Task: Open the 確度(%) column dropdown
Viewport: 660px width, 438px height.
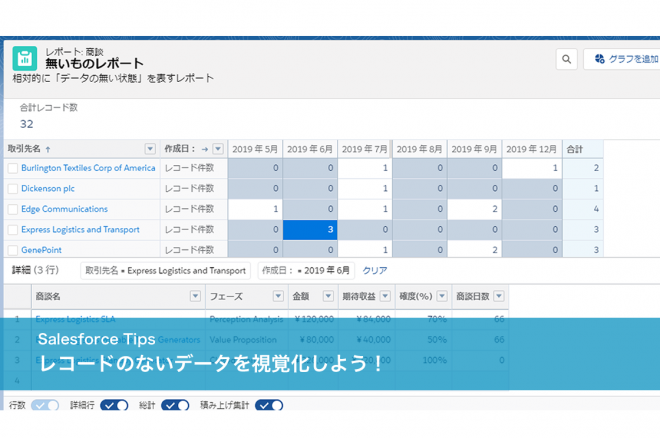Action: tap(442, 296)
